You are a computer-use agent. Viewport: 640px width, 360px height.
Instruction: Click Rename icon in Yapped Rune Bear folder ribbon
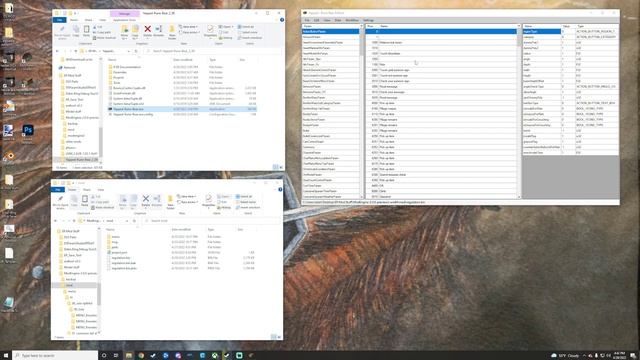click(159, 31)
